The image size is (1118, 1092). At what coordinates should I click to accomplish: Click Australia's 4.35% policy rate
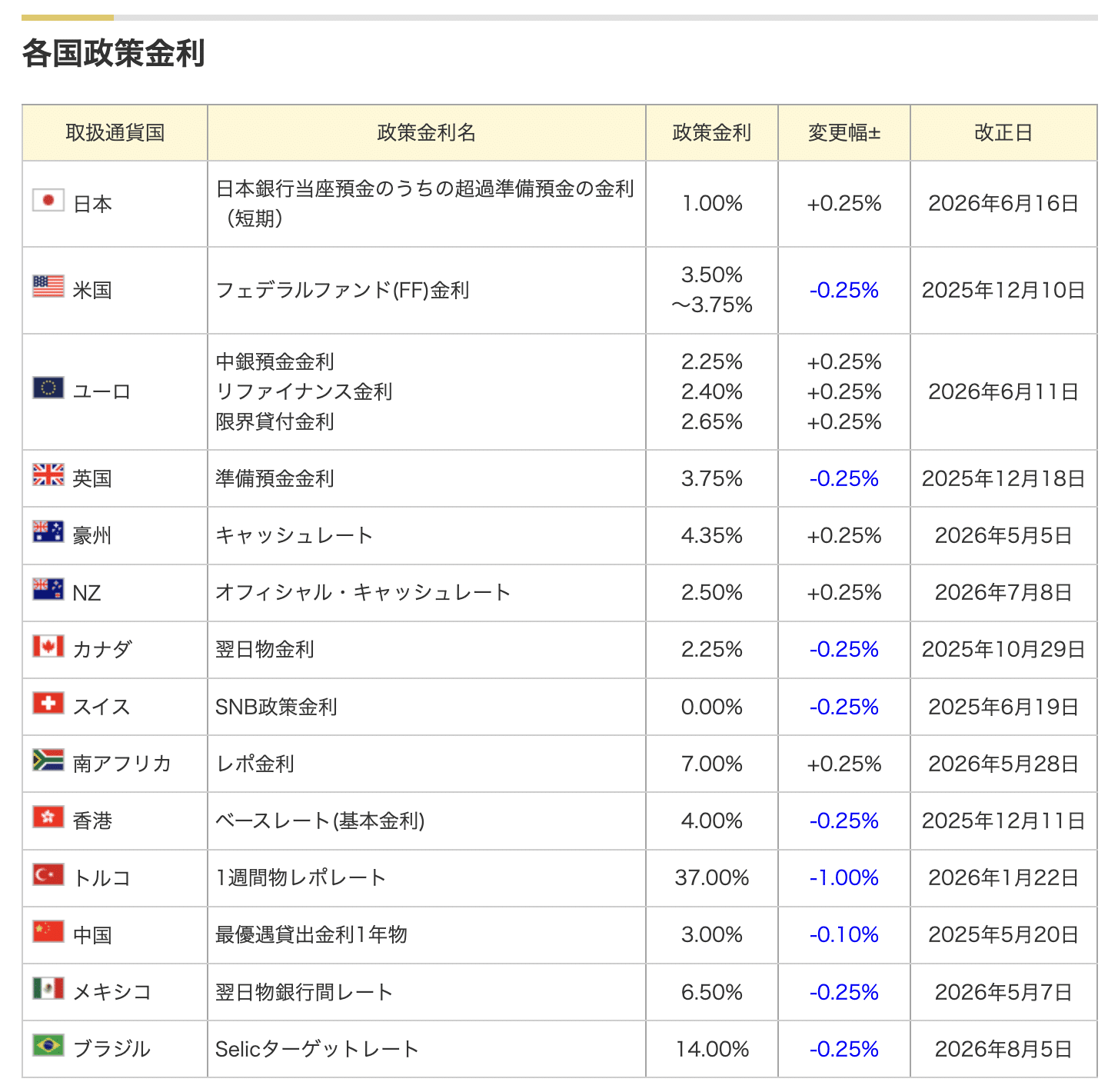712,535
